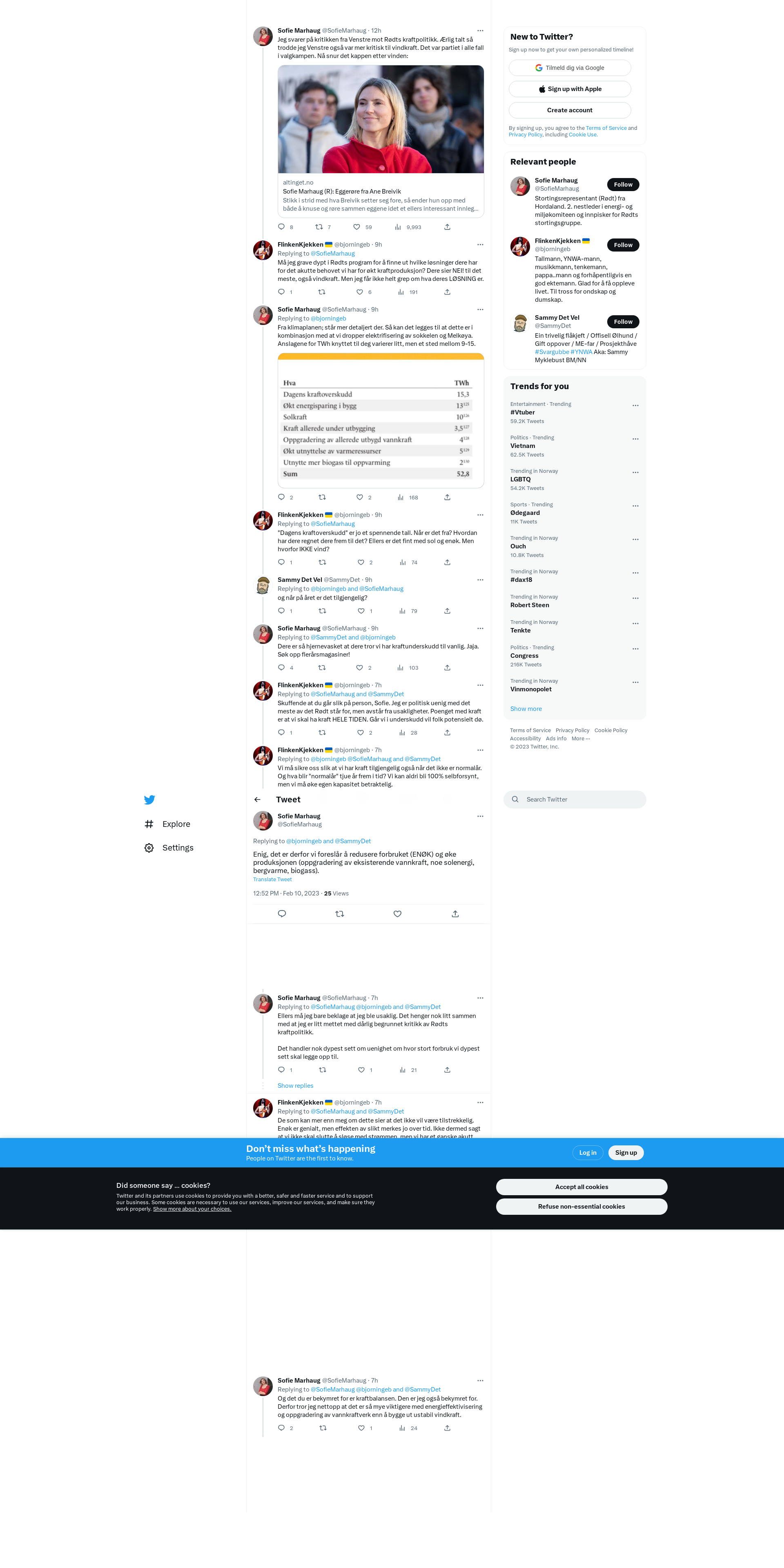Click the Twitter bird logo
Screen dimensions: 784x1568
tap(149, 800)
